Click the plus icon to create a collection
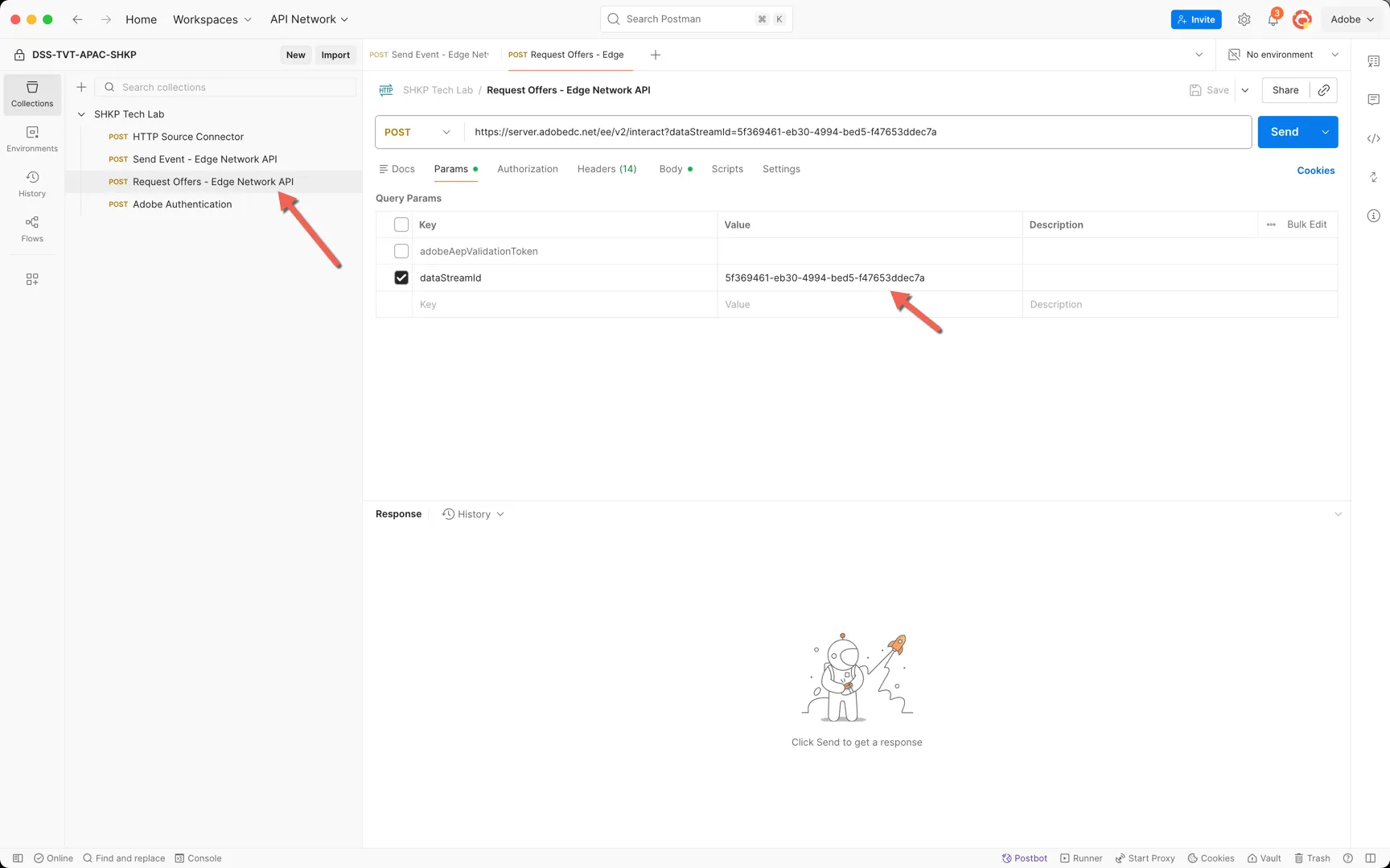This screenshot has height=868, width=1390. pyautogui.click(x=81, y=87)
